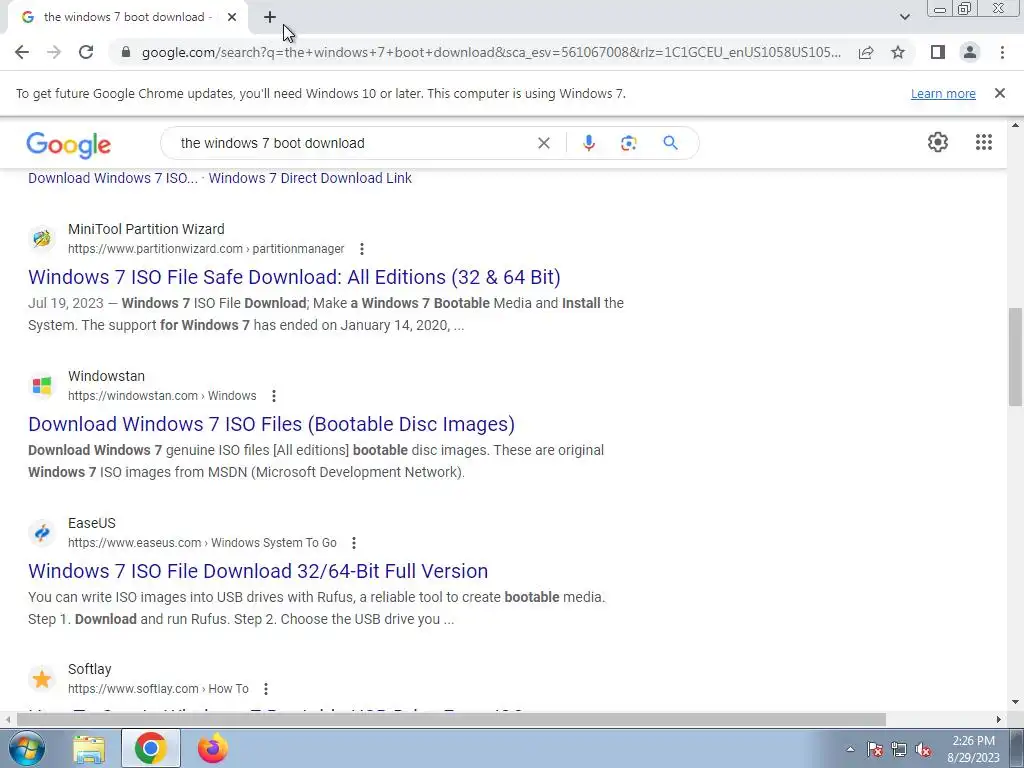Bookmark this page with the star icon
The width and height of the screenshot is (1024, 768).
[x=898, y=52]
